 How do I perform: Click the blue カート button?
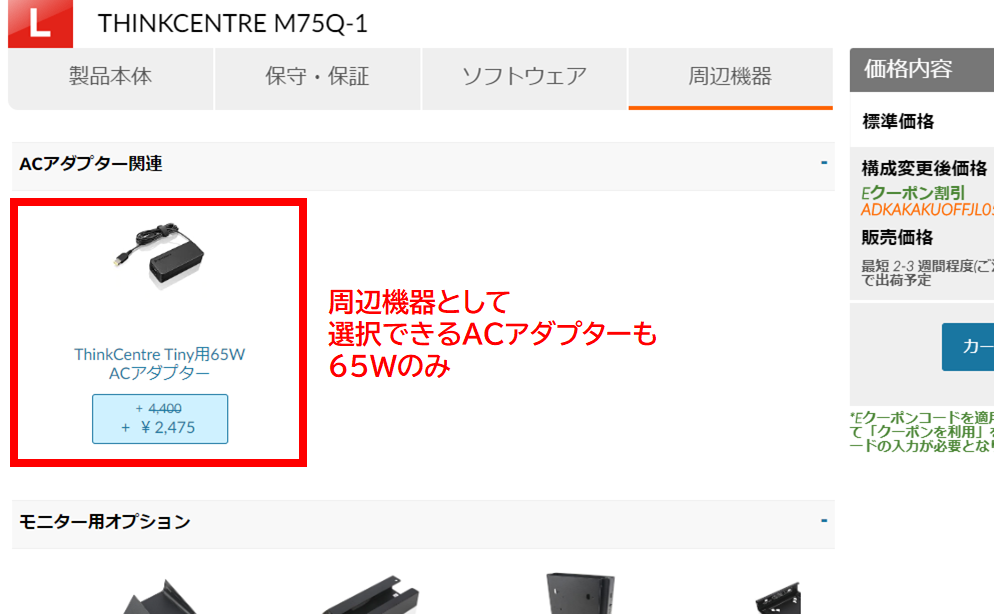967,347
